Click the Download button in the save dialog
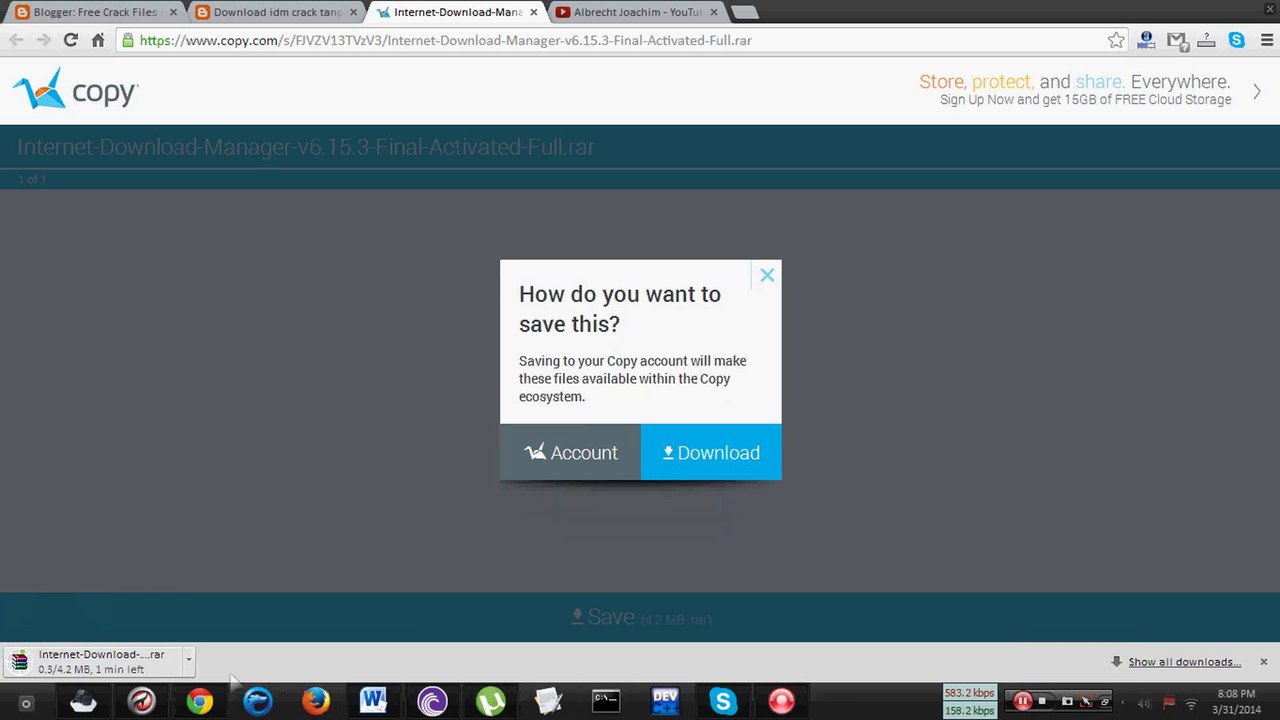1280x720 pixels. click(x=711, y=452)
